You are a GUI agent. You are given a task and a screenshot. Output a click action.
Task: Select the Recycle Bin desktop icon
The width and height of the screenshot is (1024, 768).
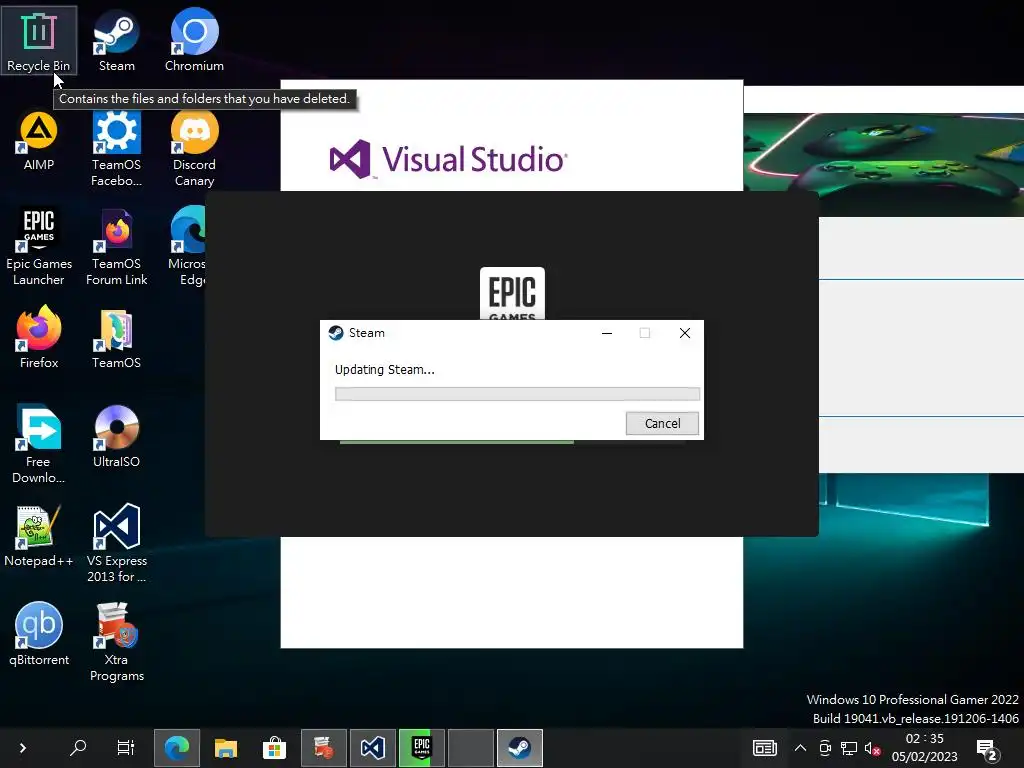pos(39,40)
